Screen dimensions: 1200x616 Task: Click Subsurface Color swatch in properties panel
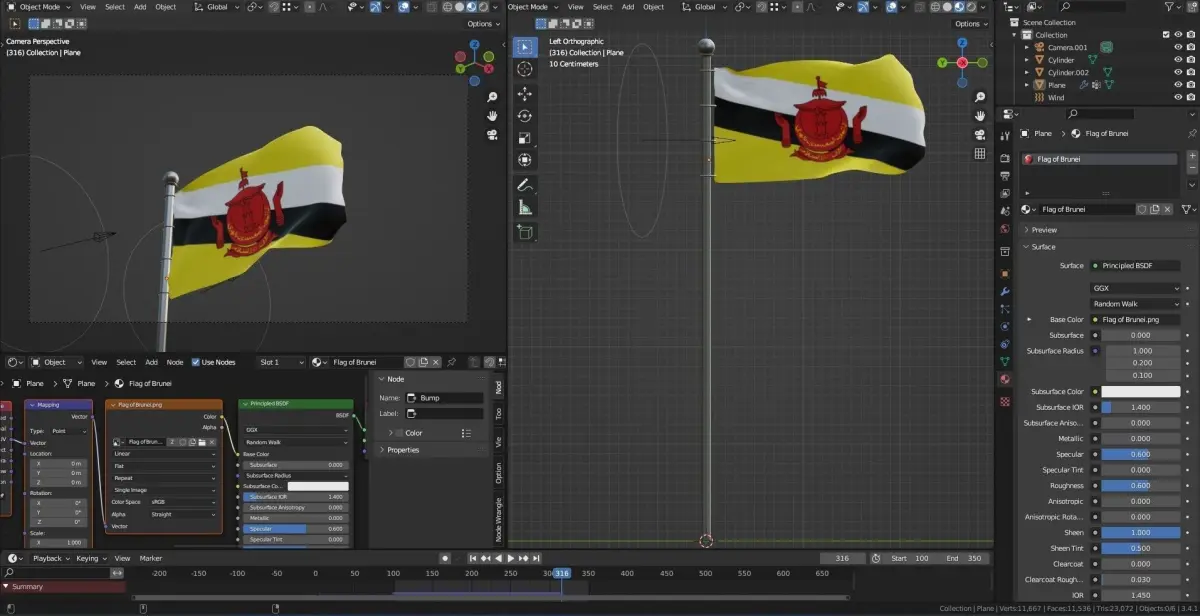[1140, 392]
